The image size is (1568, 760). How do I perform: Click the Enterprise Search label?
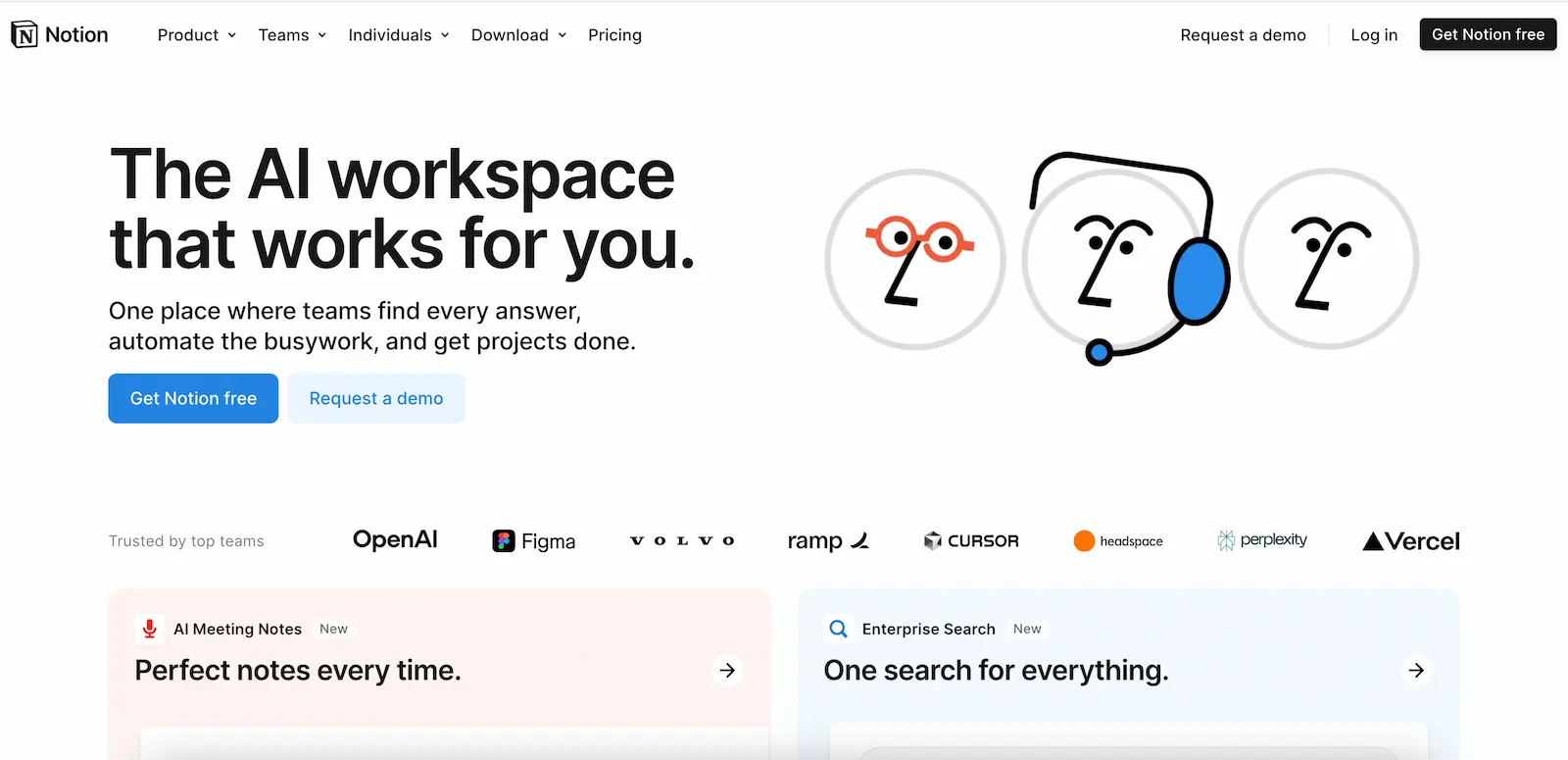[928, 630]
